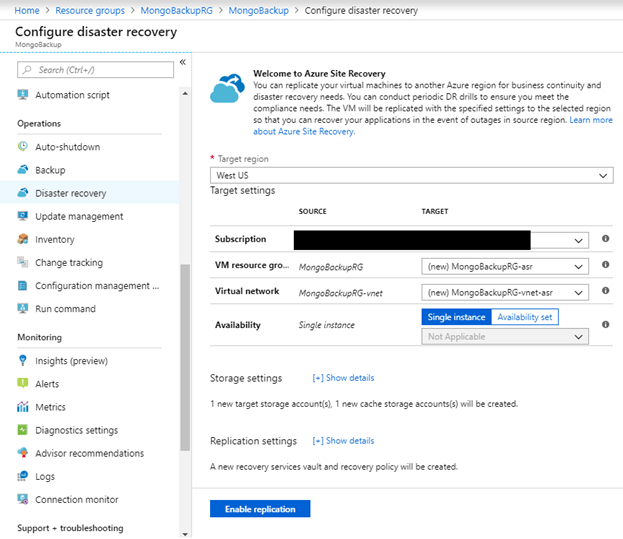Click the TARGET column header
Screen dimensions: 623x539
coord(435,211)
